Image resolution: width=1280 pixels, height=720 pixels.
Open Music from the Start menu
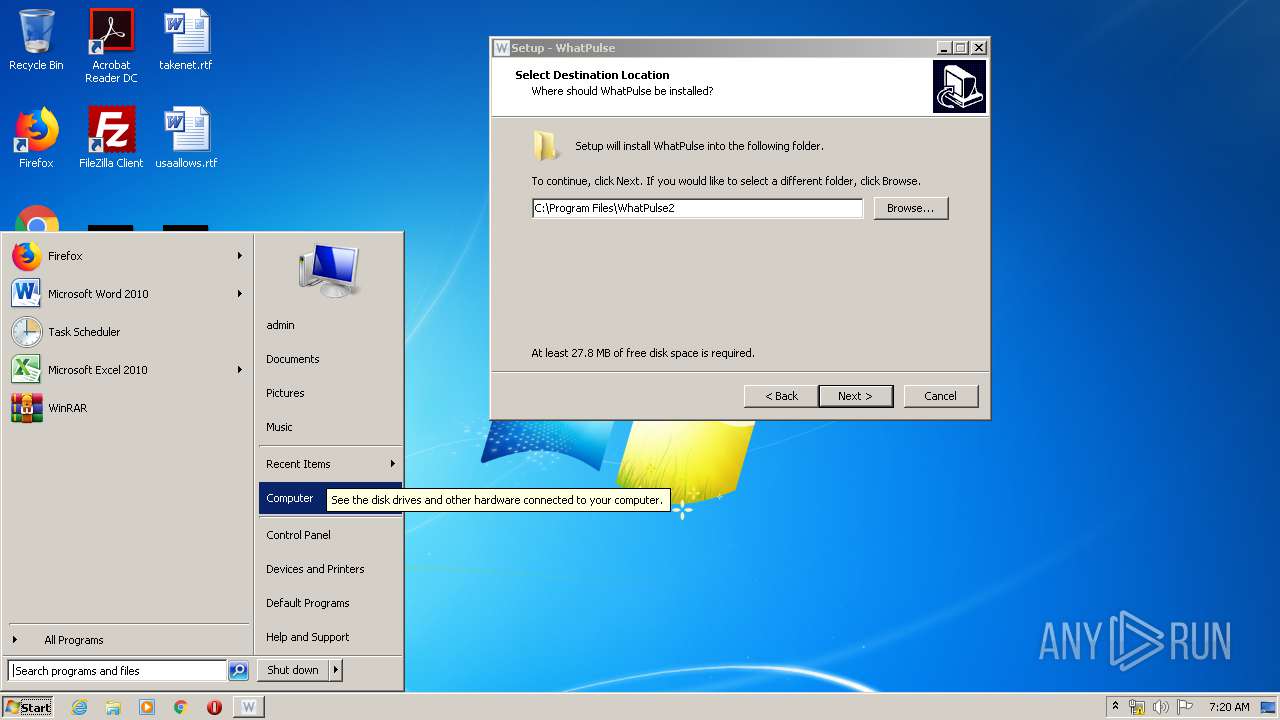click(330, 427)
